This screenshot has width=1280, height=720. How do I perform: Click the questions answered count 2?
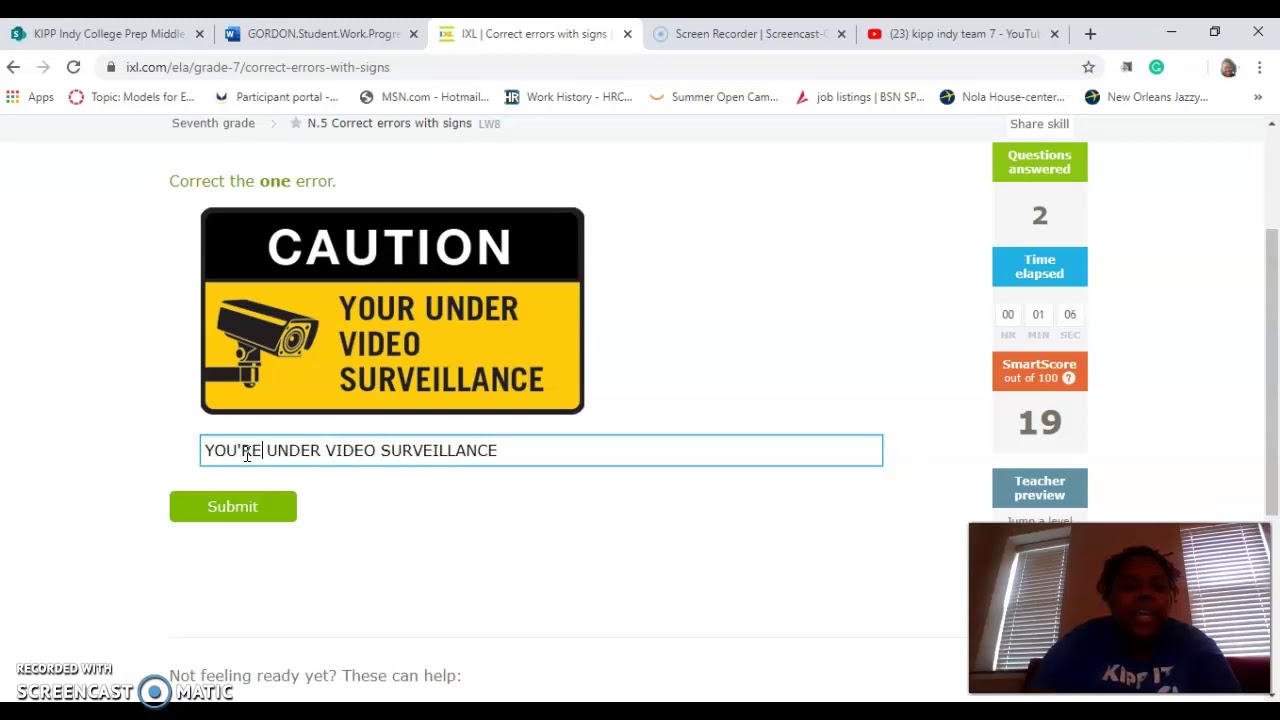pos(1039,216)
